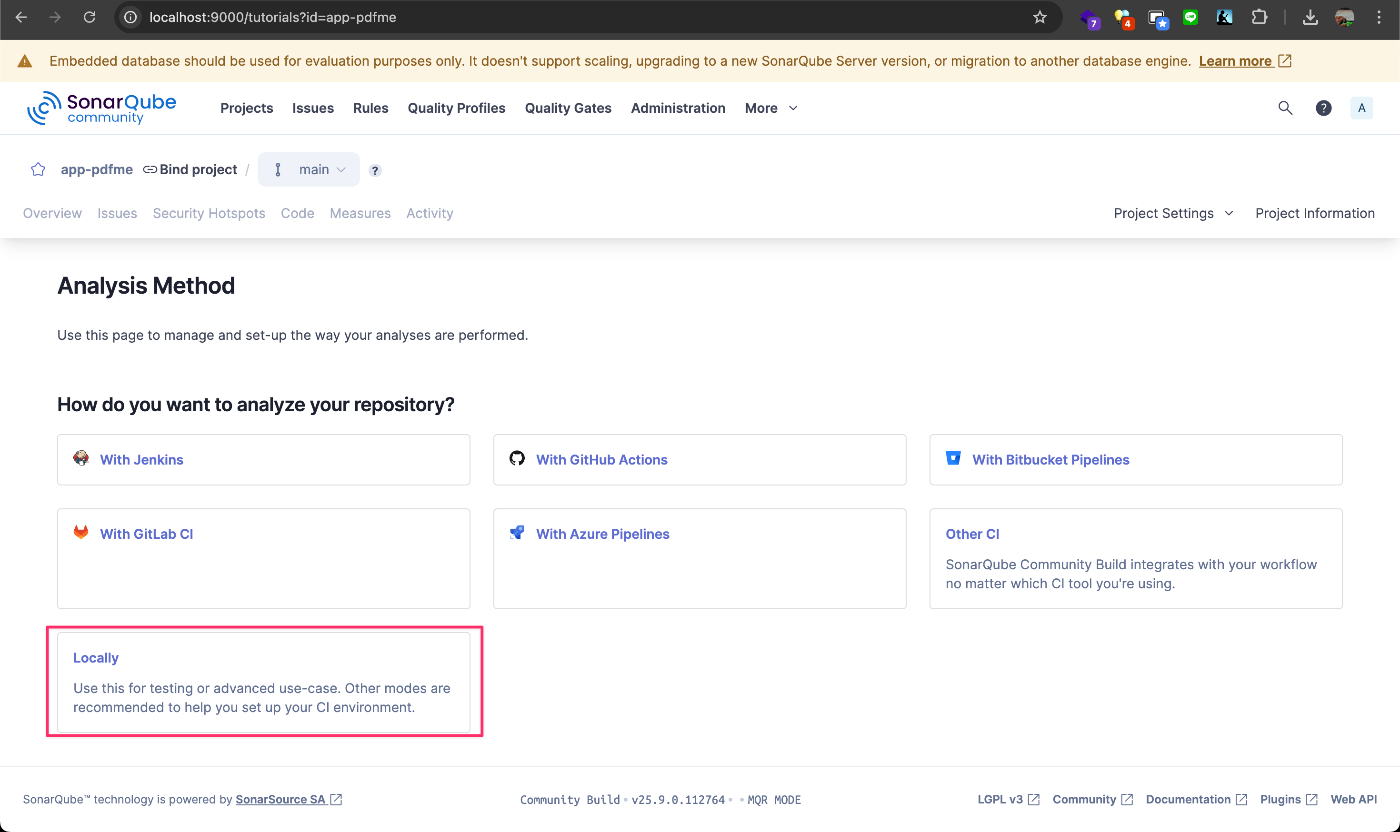Open the help question mark icon in header
The image size is (1400, 832).
pos(1324,108)
